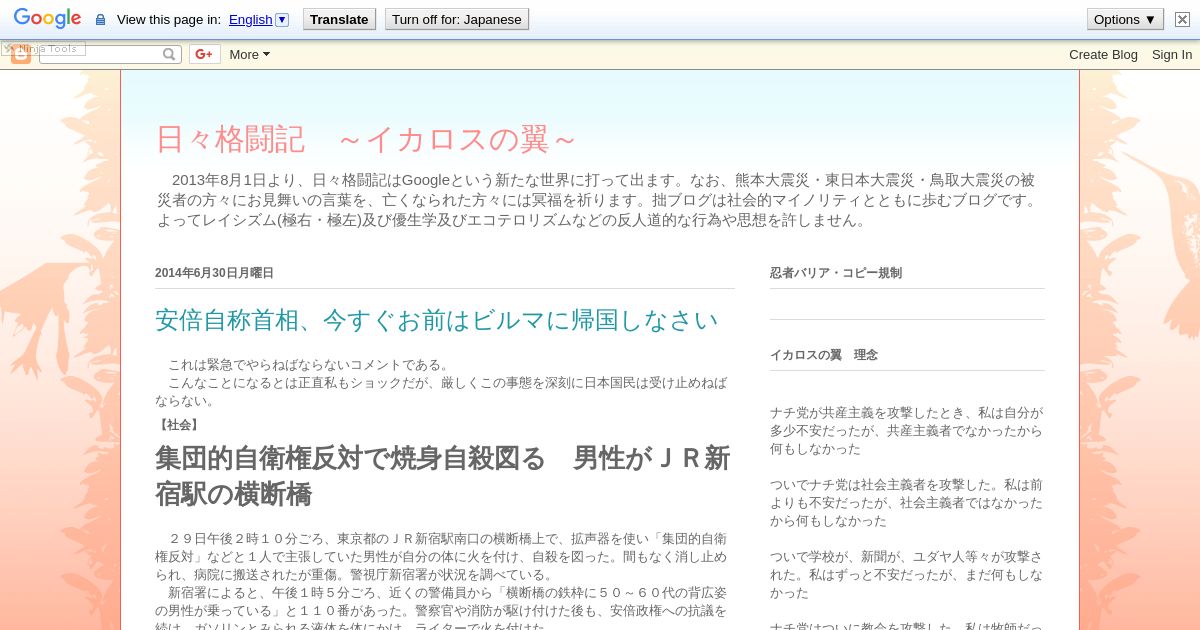Screen dimensions: 1200x630
Task: Click sidebar heading 忍者バリア・コピー規制
Action: point(836,273)
